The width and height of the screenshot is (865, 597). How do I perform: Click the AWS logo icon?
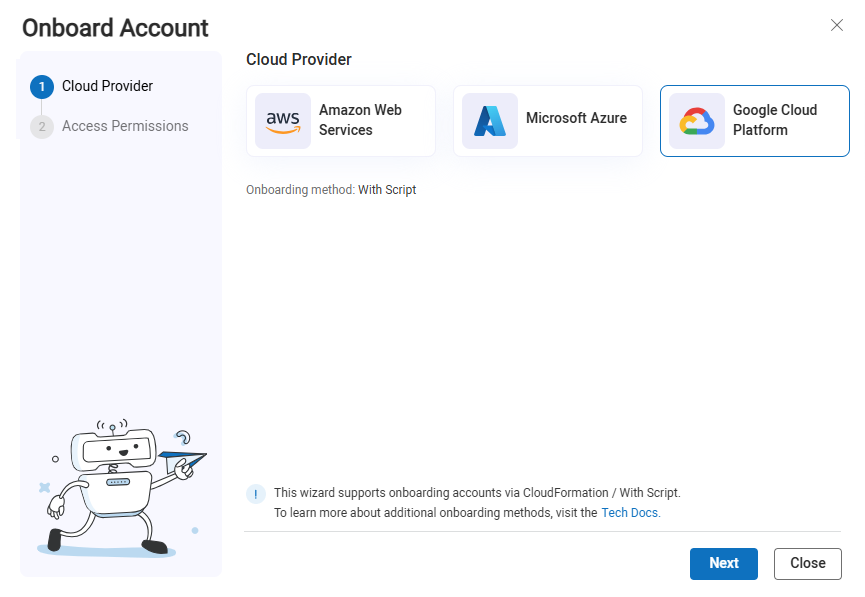283,121
